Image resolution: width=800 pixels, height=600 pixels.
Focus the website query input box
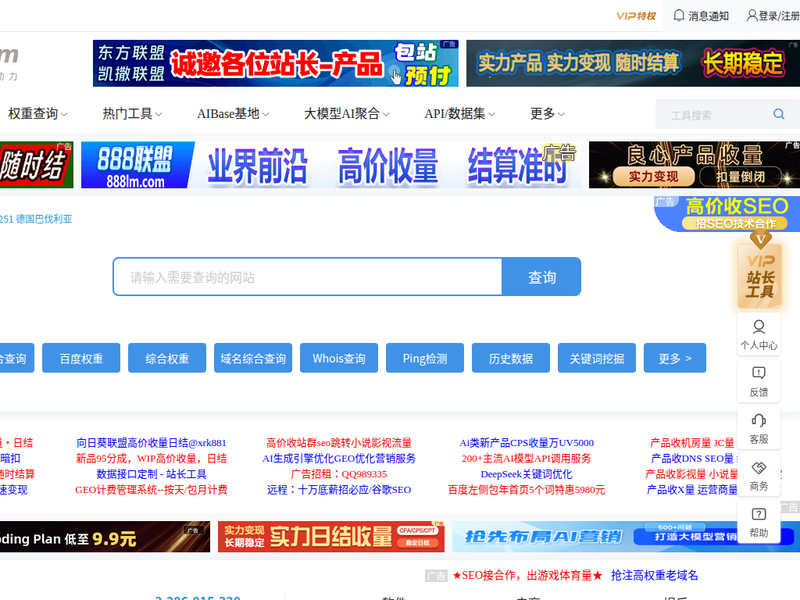(x=308, y=277)
